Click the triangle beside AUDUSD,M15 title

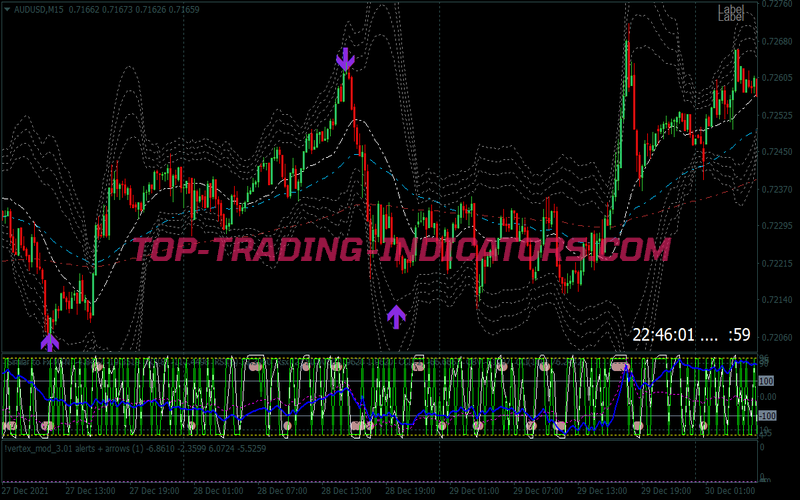[x=7, y=9]
